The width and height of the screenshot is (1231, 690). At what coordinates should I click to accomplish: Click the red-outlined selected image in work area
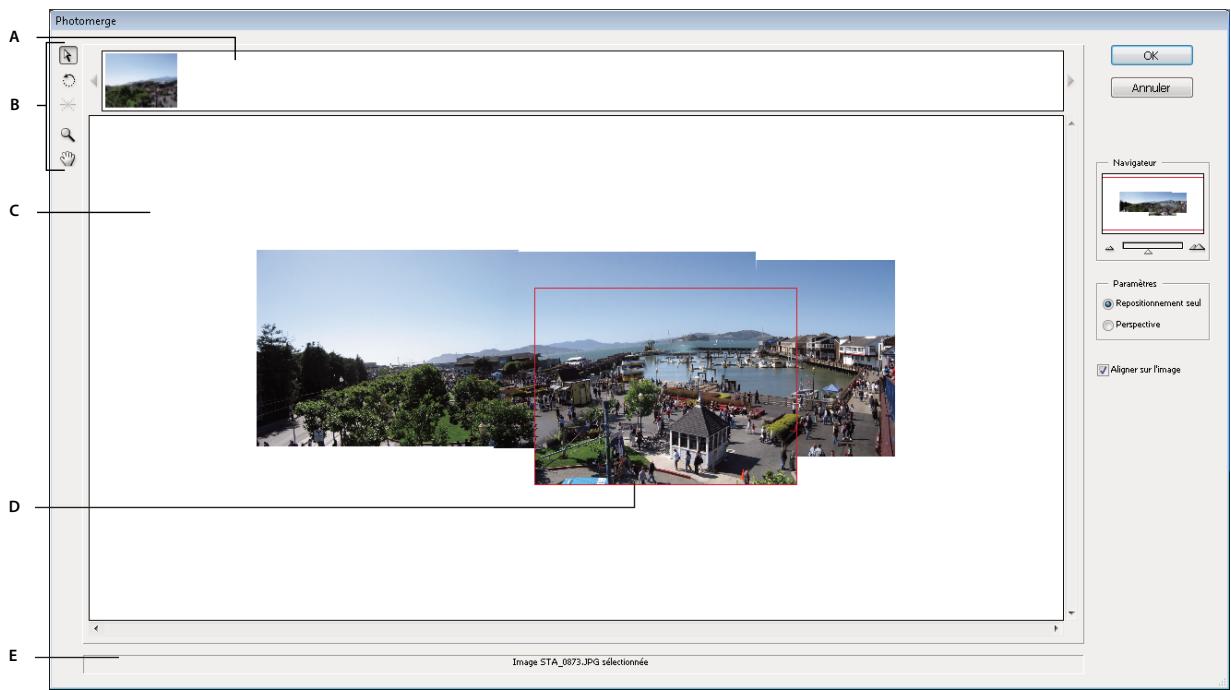tap(666, 386)
